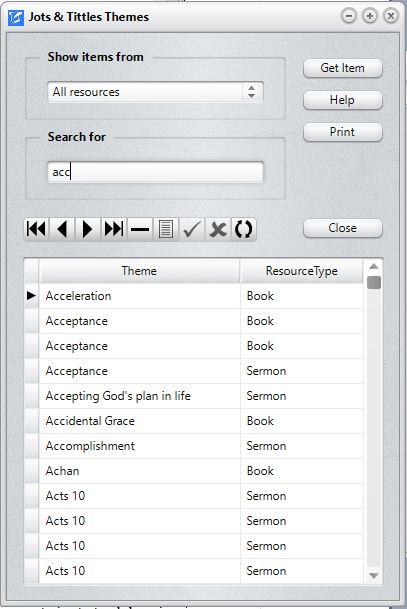Select the Accidental Grace row

(201, 421)
